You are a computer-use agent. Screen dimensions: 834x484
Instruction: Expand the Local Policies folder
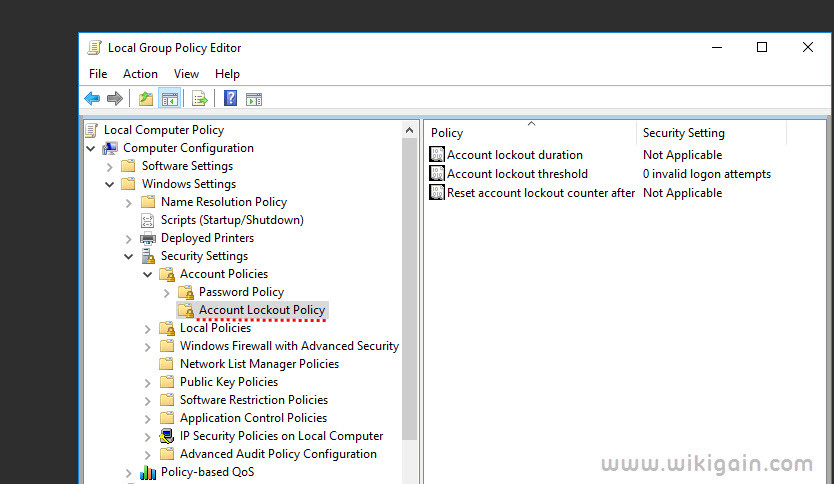[x=148, y=329]
